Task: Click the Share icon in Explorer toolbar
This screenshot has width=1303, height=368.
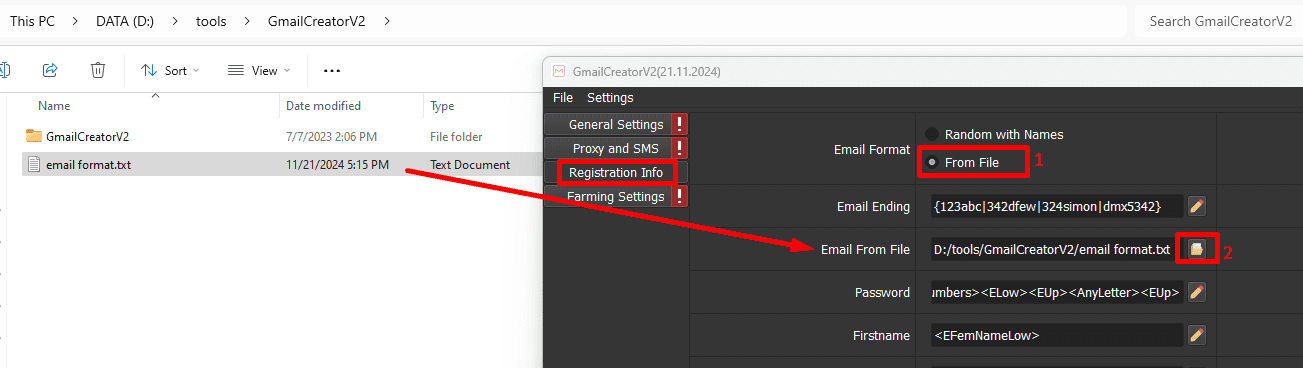Action: click(x=50, y=70)
